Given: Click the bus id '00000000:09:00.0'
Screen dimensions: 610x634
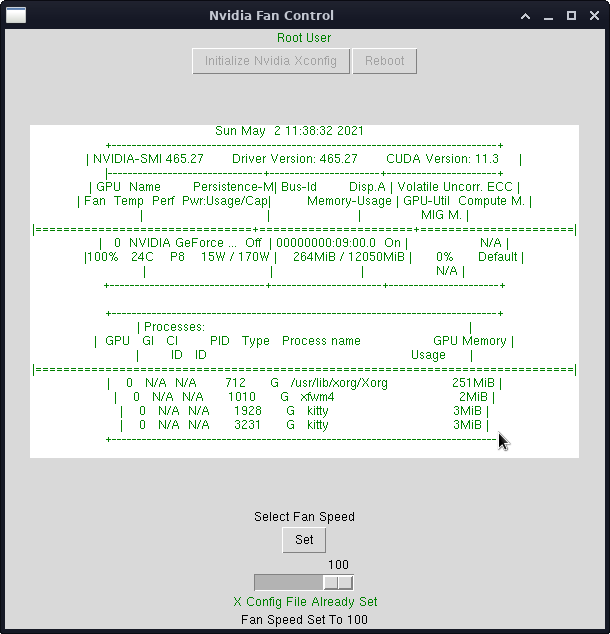Looking at the screenshot, I should click(326, 243).
